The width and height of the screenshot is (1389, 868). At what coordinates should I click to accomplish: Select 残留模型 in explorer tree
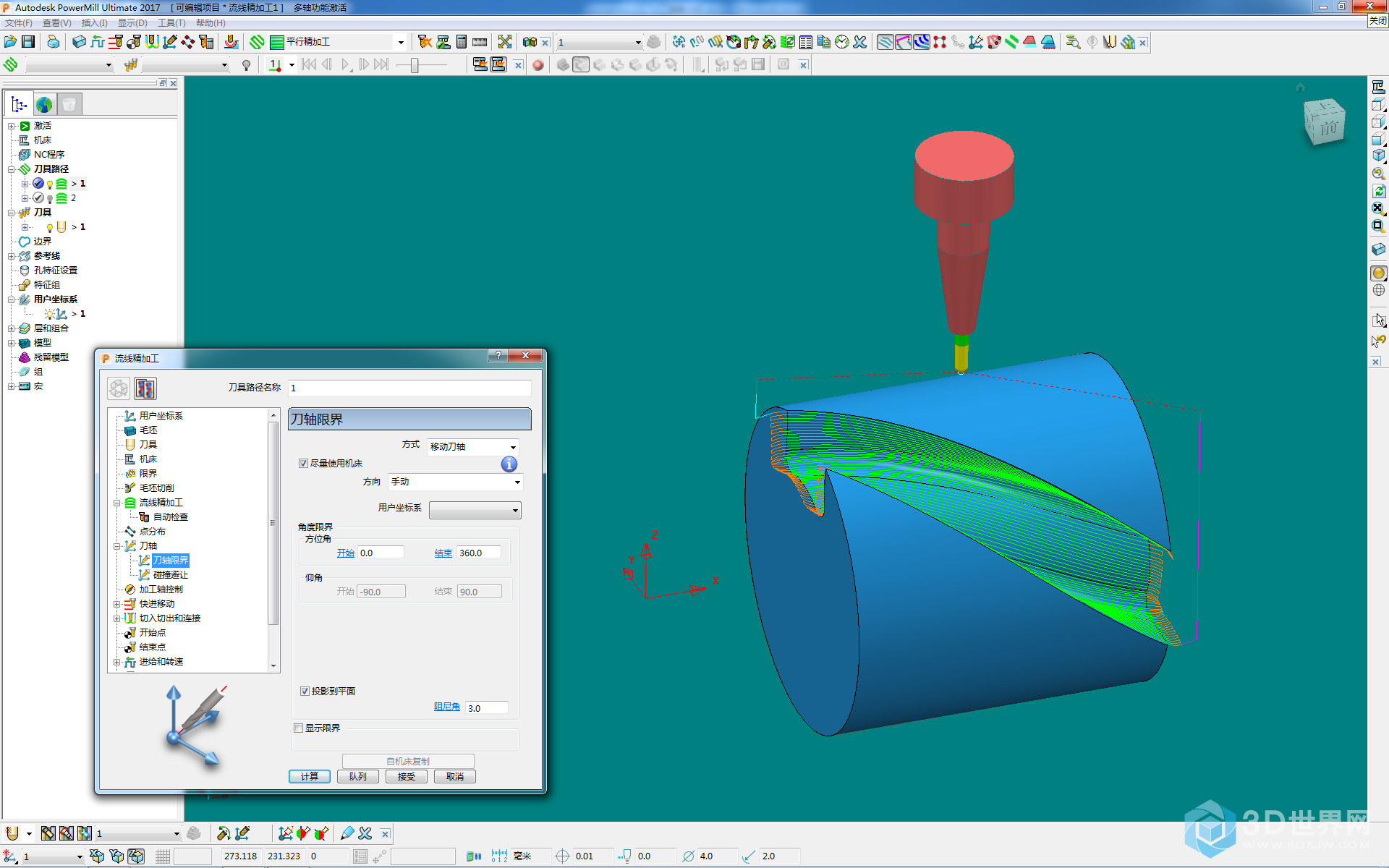click(x=51, y=357)
